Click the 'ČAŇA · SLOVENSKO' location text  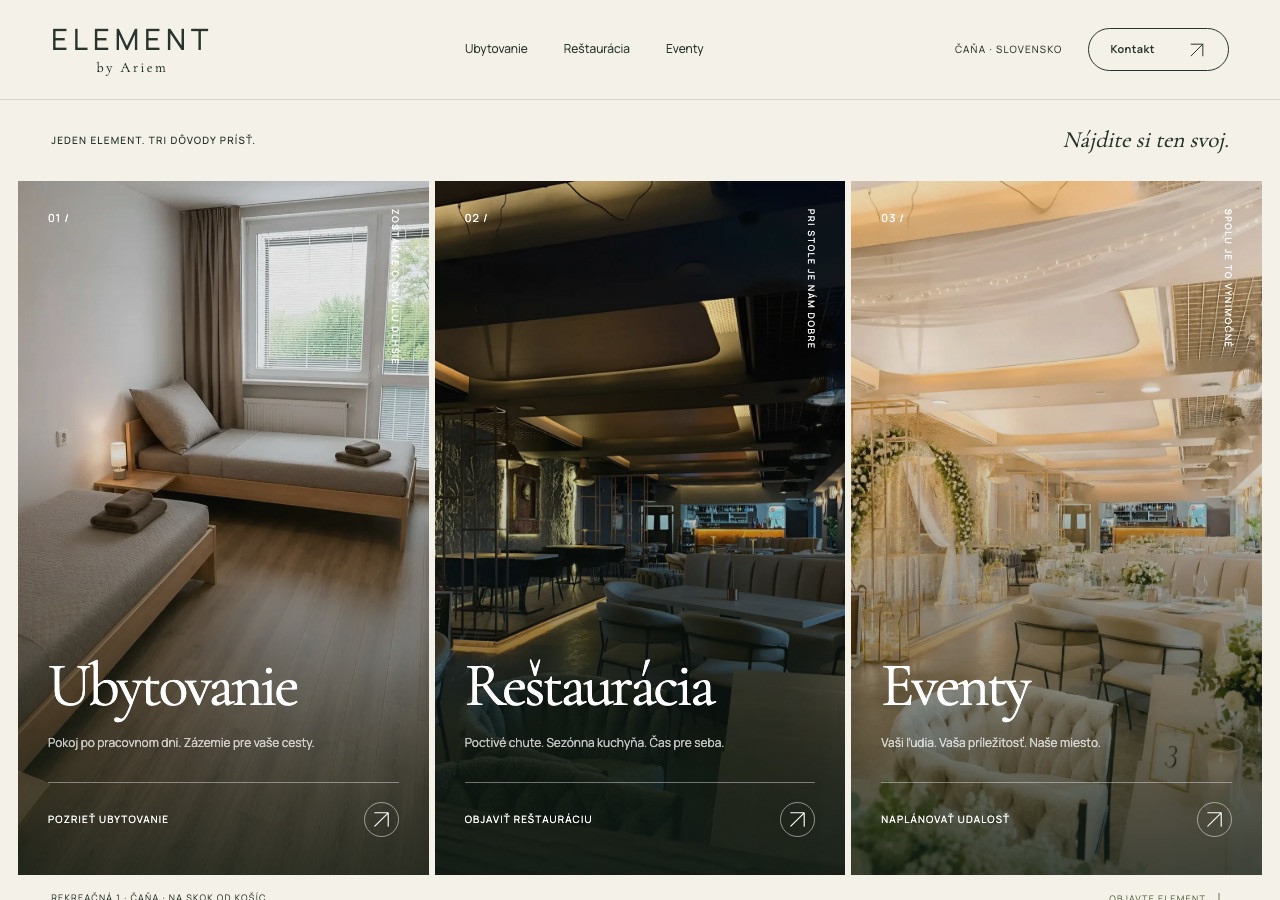[x=1008, y=50]
